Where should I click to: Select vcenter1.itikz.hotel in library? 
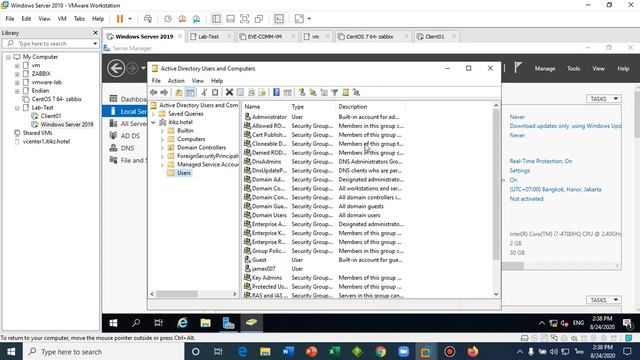point(46,142)
